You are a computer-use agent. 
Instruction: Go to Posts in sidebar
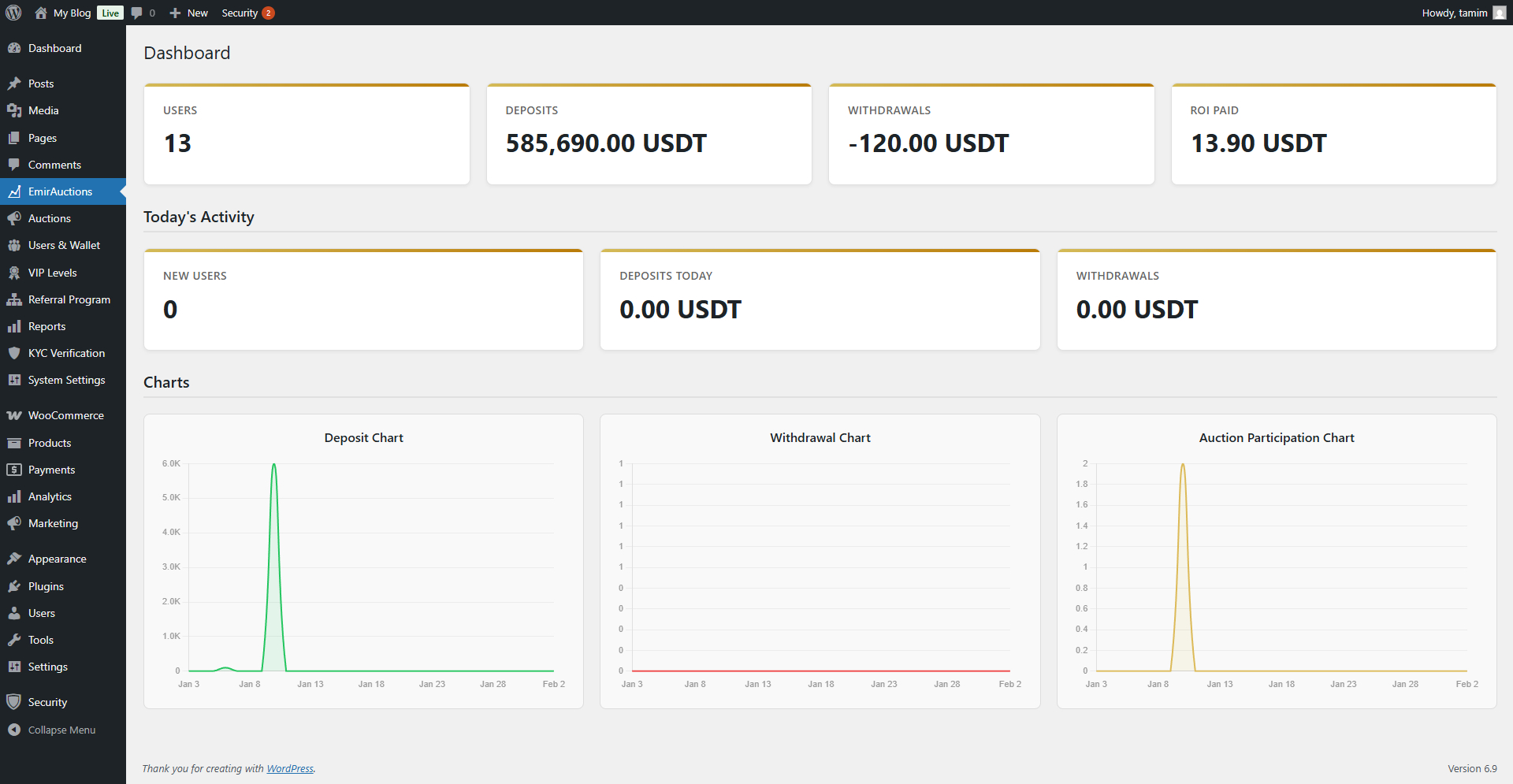click(63, 84)
